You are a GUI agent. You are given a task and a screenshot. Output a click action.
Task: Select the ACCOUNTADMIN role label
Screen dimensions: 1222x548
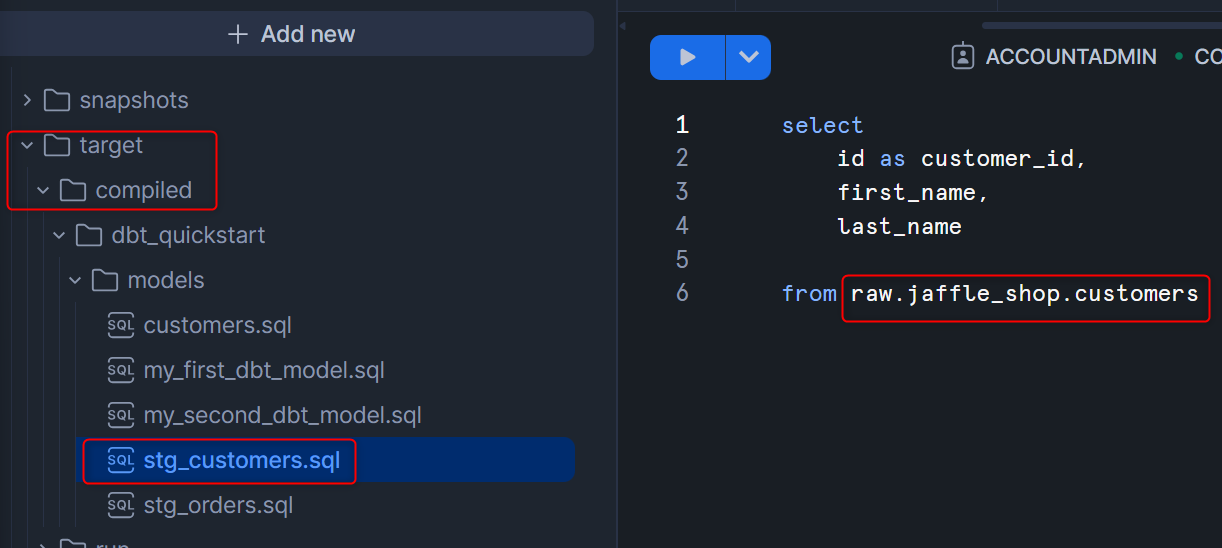1071,57
